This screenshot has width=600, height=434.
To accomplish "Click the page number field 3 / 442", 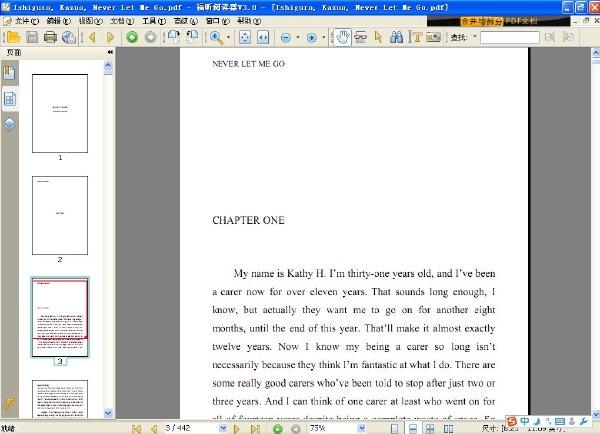I will point(191,428).
